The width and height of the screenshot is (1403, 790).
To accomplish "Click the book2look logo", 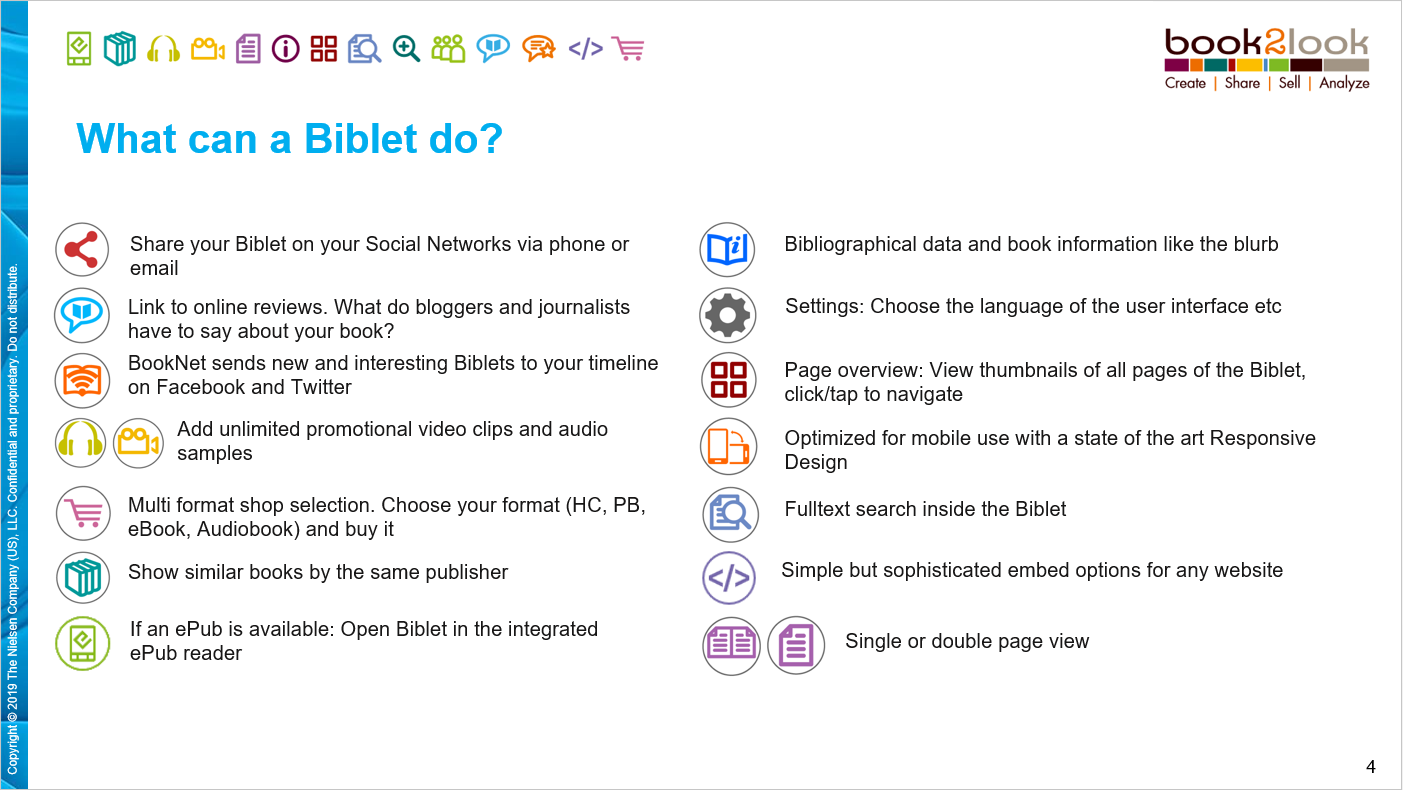I will (x=1267, y=60).
